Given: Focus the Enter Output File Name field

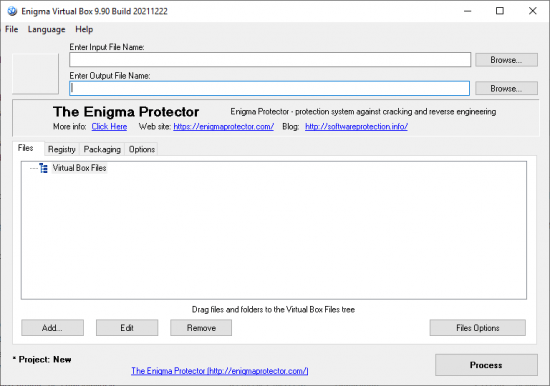Looking at the screenshot, I should click(x=269, y=88).
